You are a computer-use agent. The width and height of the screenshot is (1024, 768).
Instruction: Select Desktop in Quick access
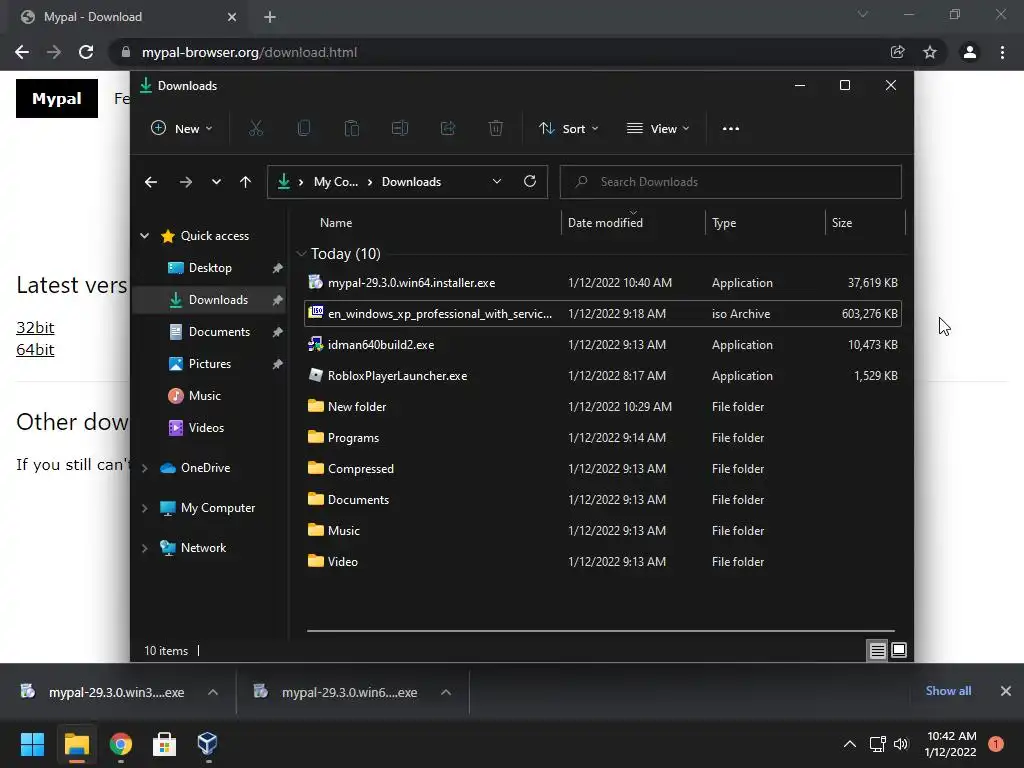coord(210,268)
